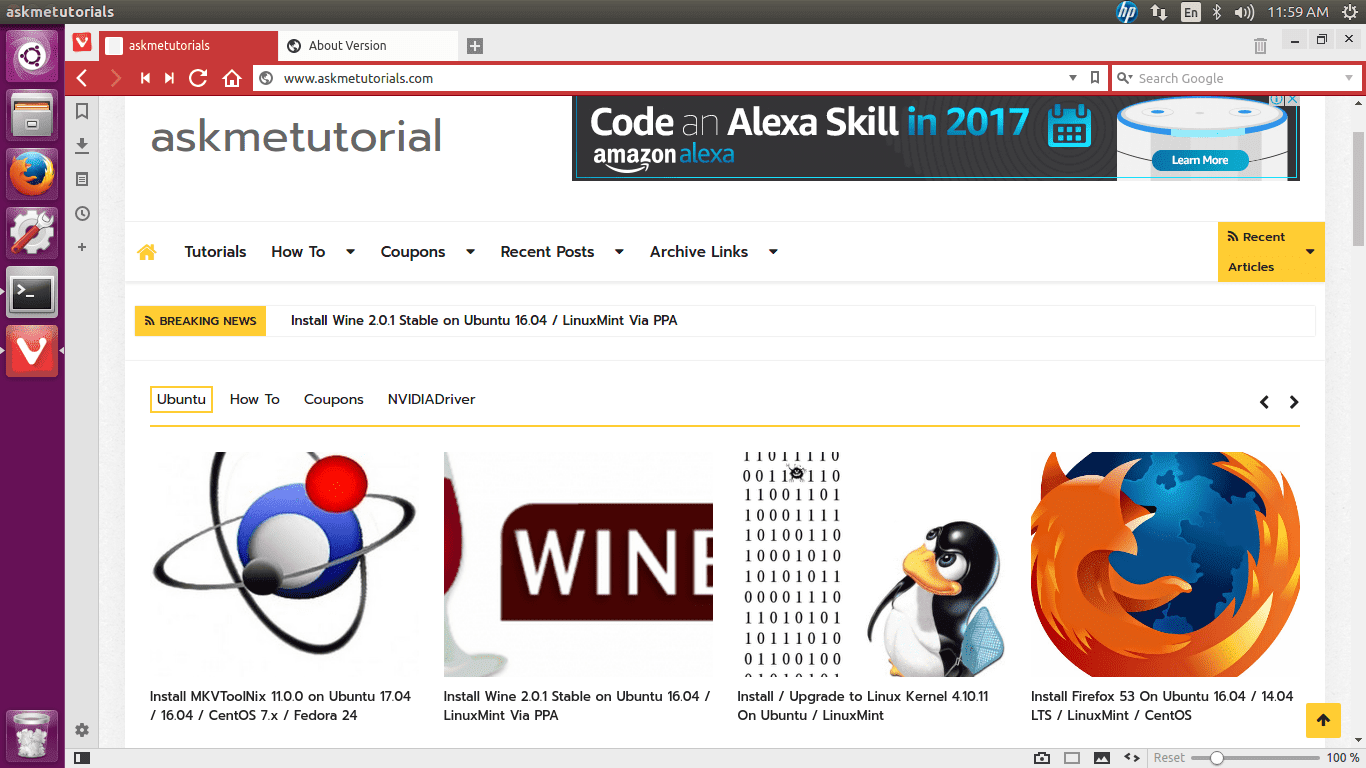Select the Ubuntu category tab
Image resolution: width=1366 pixels, height=768 pixels.
(181, 399)
